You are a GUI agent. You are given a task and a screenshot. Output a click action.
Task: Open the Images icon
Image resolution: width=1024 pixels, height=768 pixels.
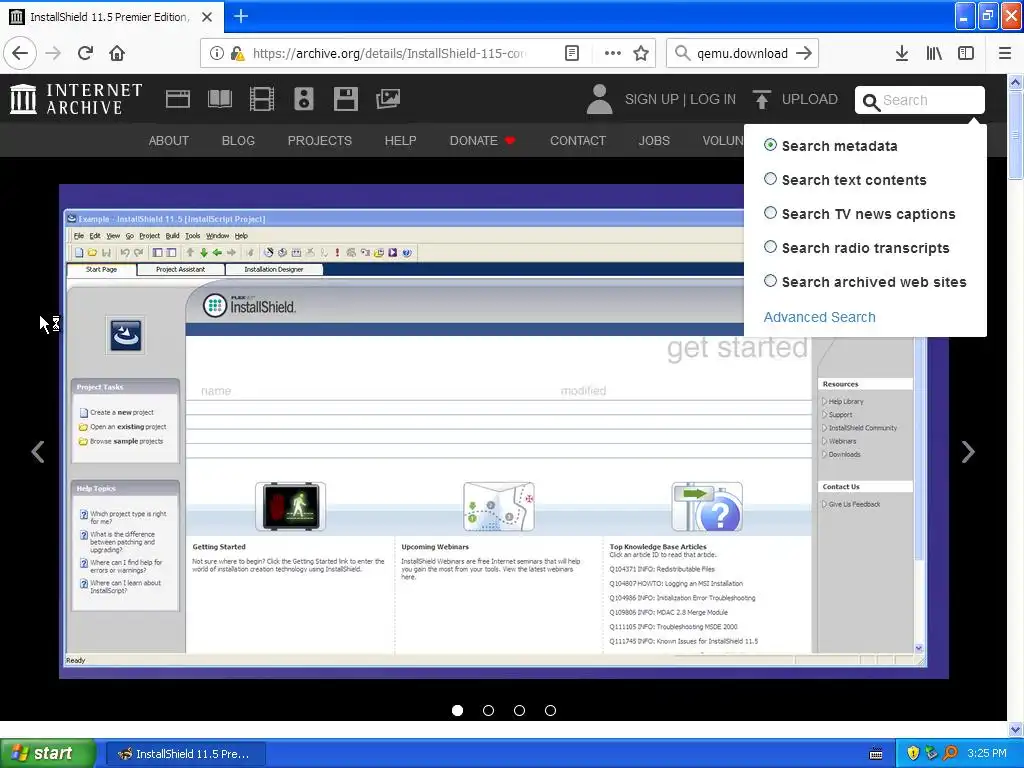click(x=388, y=99)
